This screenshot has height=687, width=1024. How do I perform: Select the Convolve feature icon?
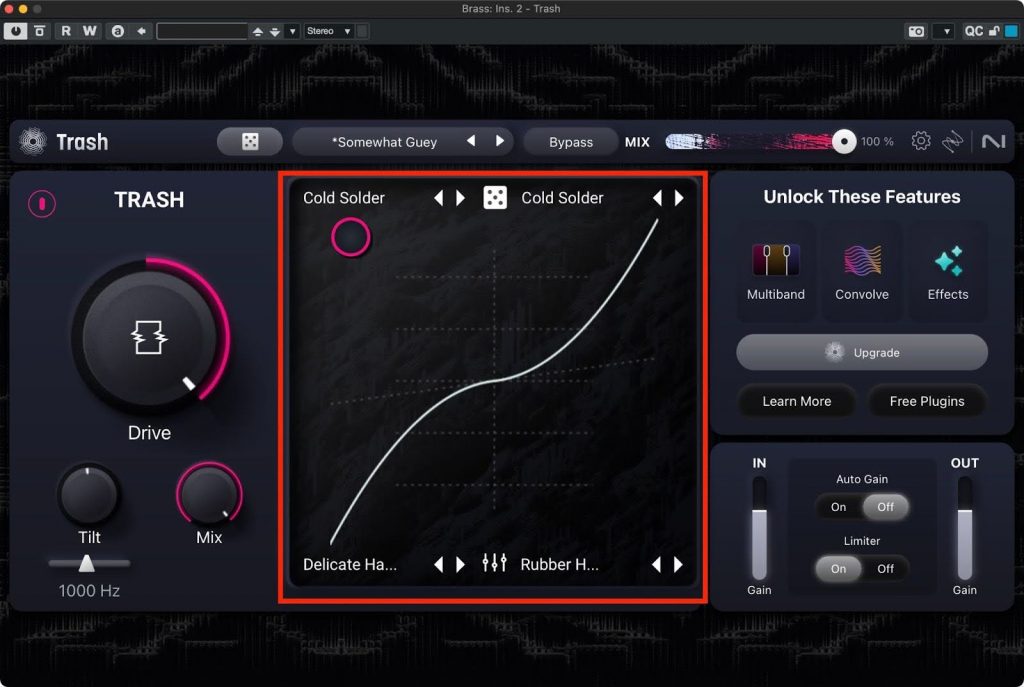point(861,261)
